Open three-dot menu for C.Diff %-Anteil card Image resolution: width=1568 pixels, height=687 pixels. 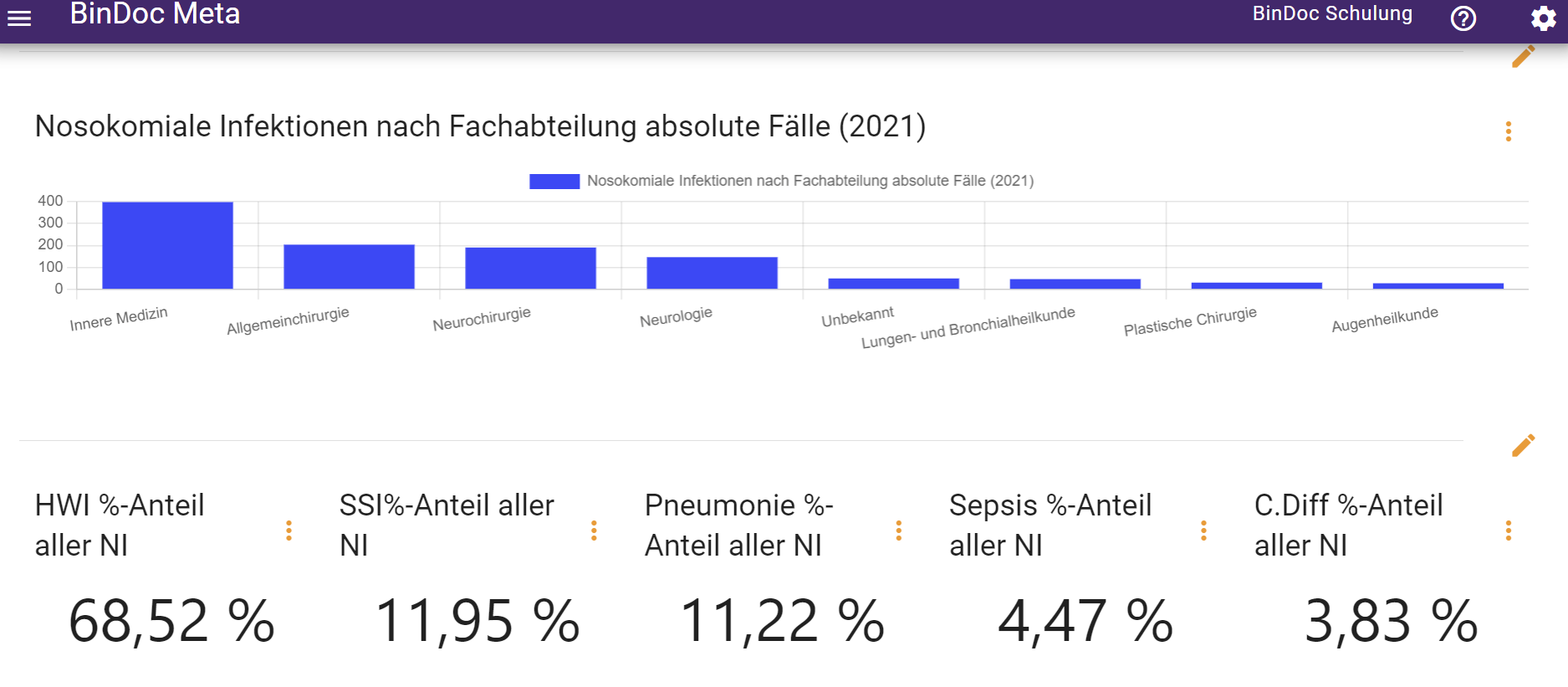(1508, 531)
